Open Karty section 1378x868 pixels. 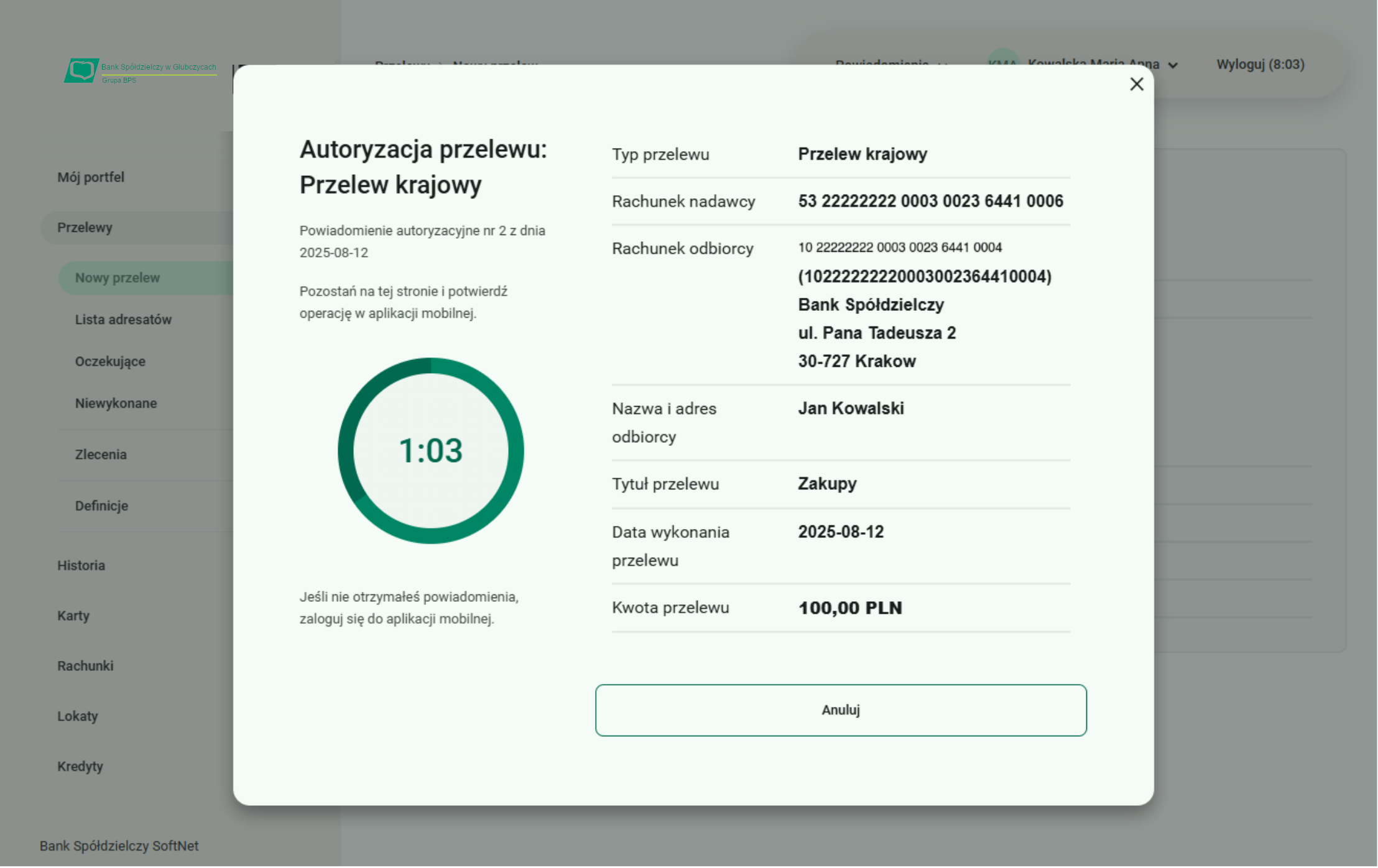(x=73, y=616)
